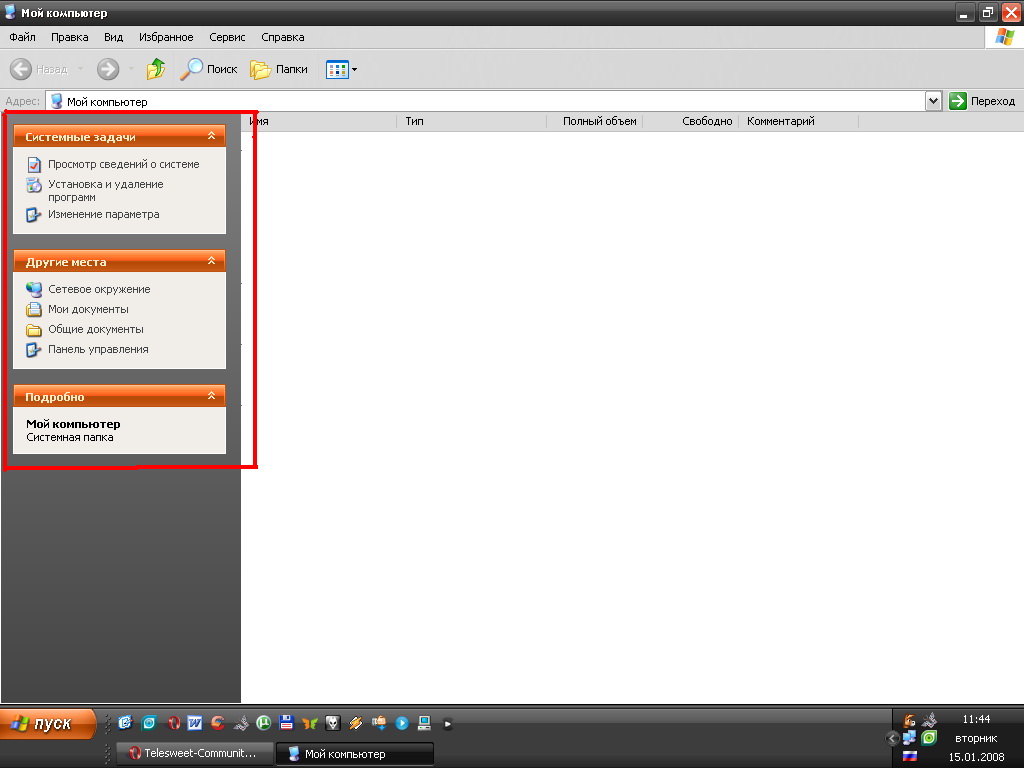Open the Поиск search pane
Image resolution: width=1024 pixels, height=768 pixels.
tap(209, 69)
